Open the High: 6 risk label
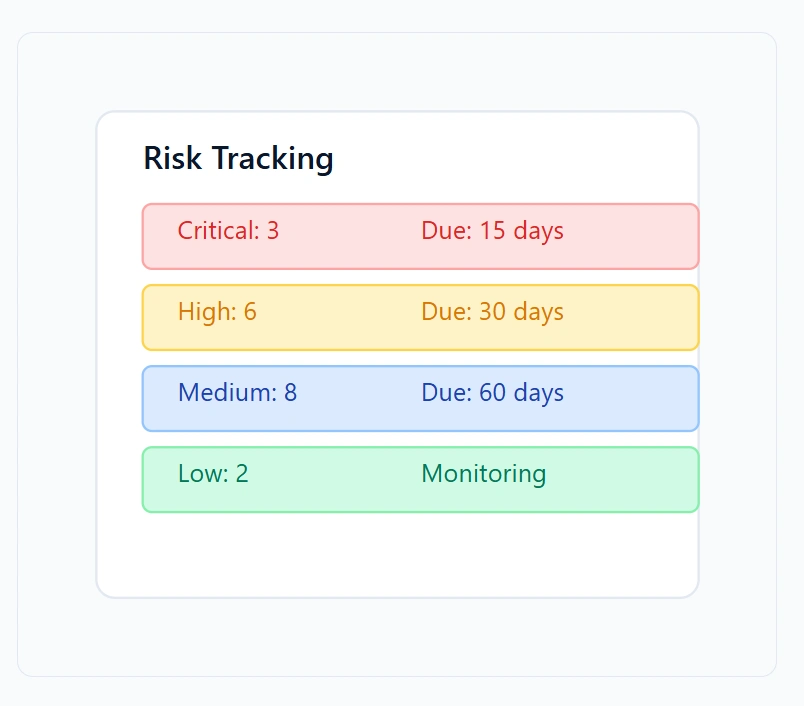The image size is (804, 706). click(x=217, y=312)
